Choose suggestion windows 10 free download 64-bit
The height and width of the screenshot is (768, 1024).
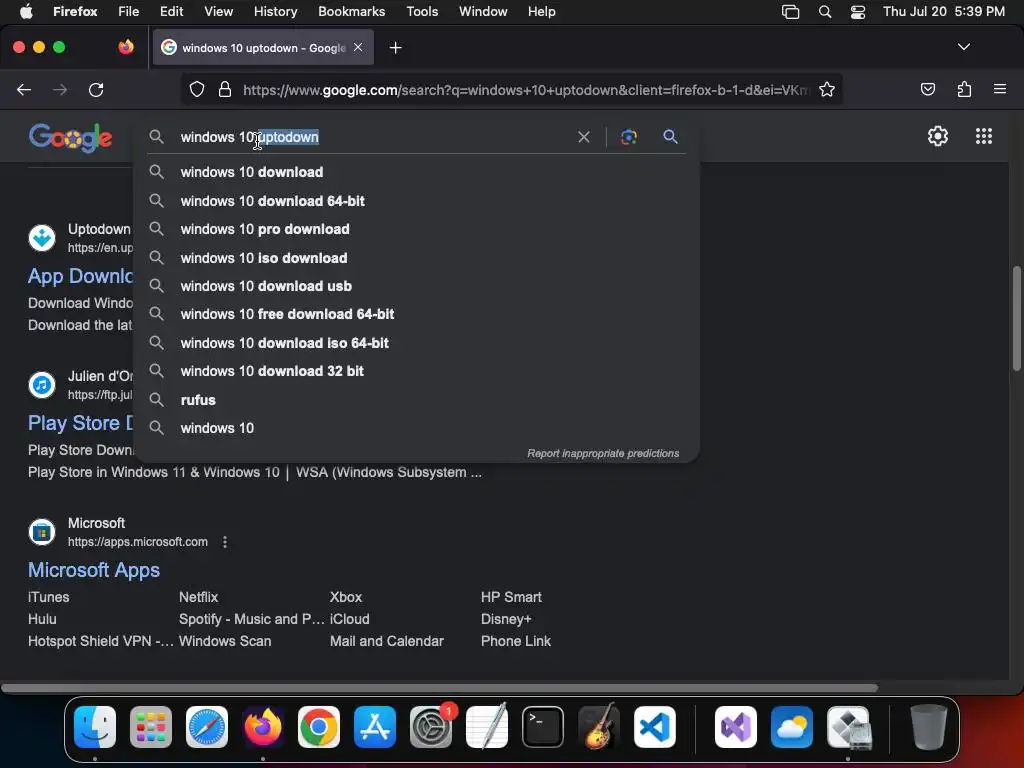[417, 314]
